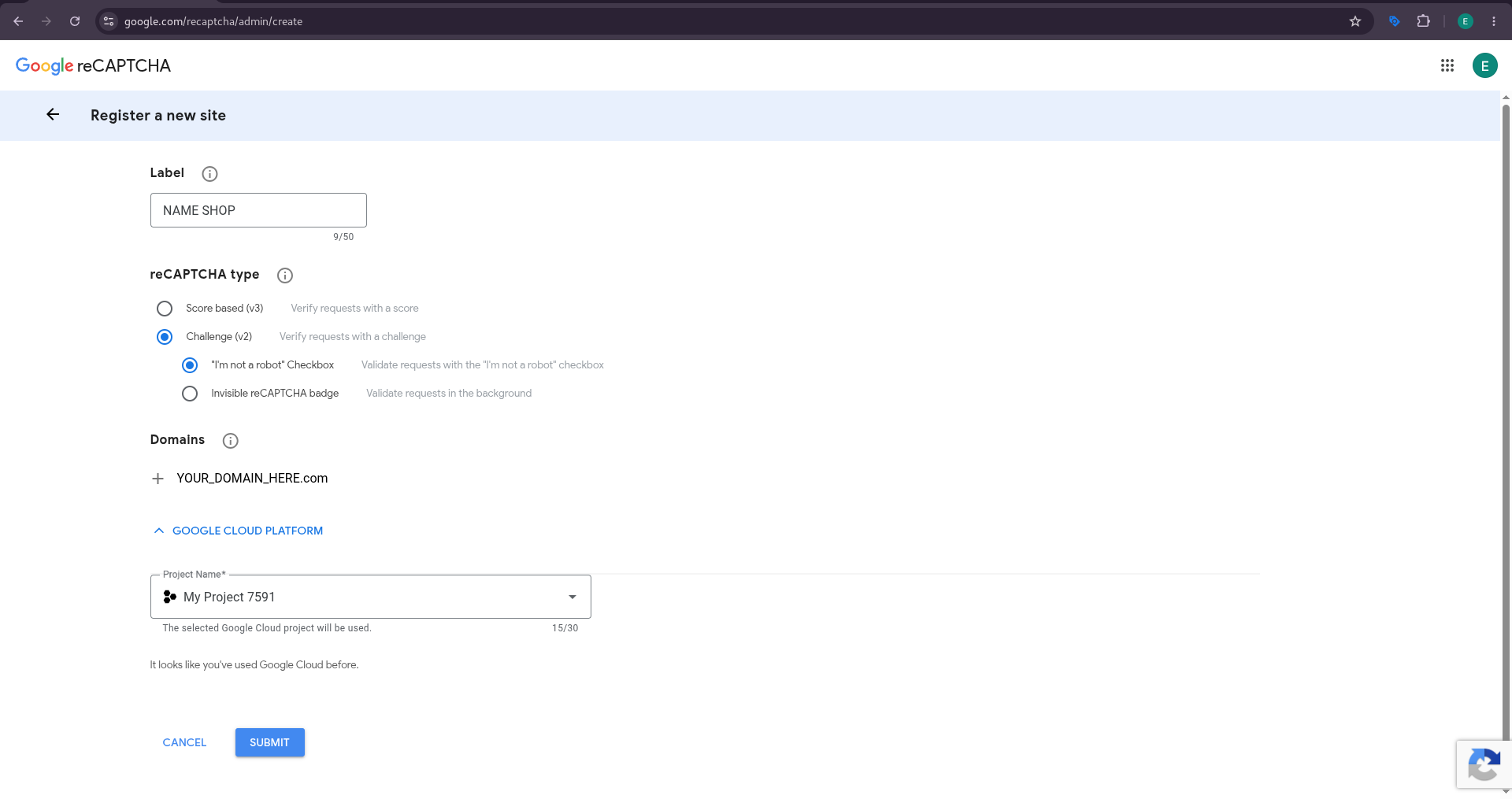Click the YOUR_DOMAIN_HERE.com domain field
1512x799 pixels.
pos(252,479)
